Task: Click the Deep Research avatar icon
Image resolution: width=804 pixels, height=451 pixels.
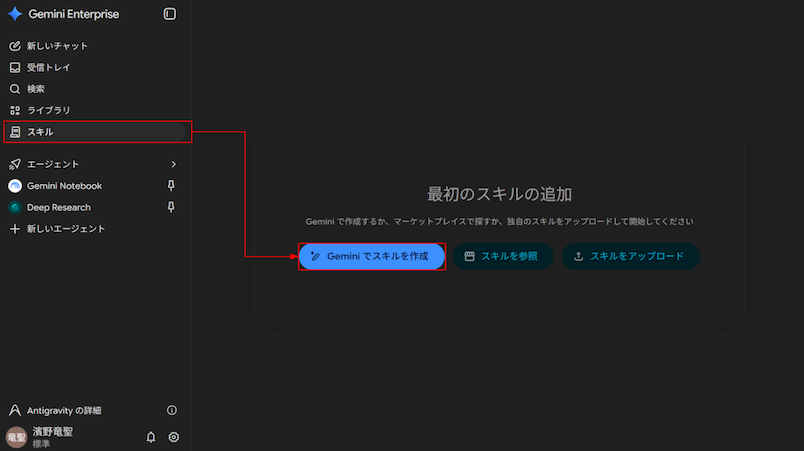Action: [15, 208]
